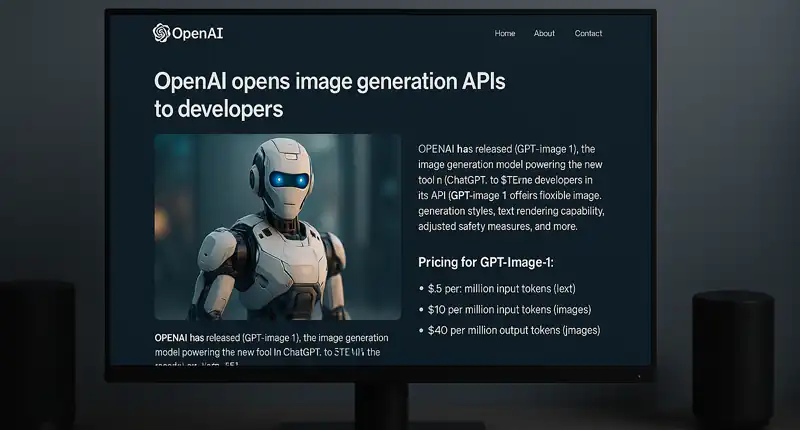This screenshot has width=800, height=430.
Task: Click the robot article image
Action: (x=278, y=227)
